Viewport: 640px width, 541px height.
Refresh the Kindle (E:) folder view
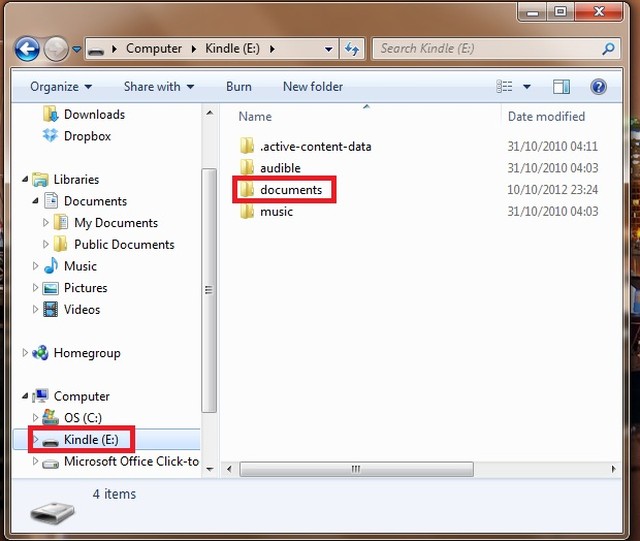352,49
